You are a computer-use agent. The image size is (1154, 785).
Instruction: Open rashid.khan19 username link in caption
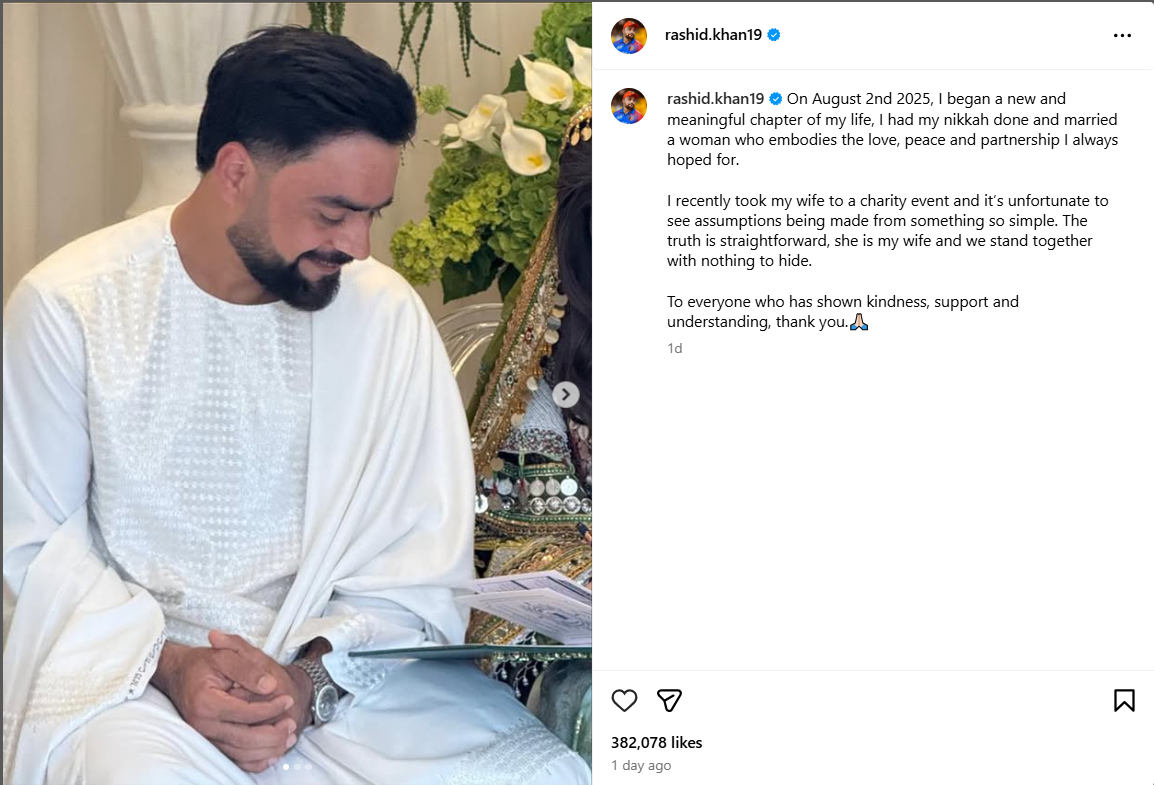[x=715, y=99]
